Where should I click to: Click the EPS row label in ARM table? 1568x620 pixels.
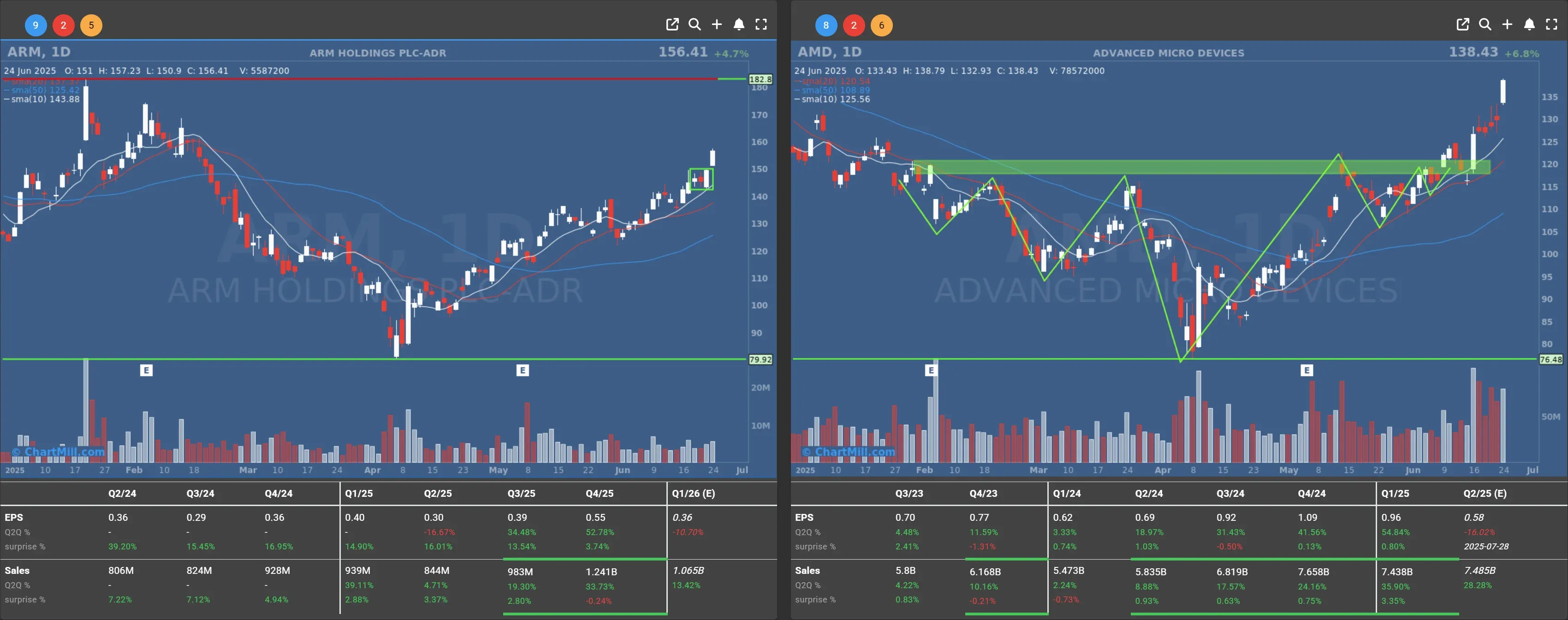pyautogui.click(x=14, y=517)
